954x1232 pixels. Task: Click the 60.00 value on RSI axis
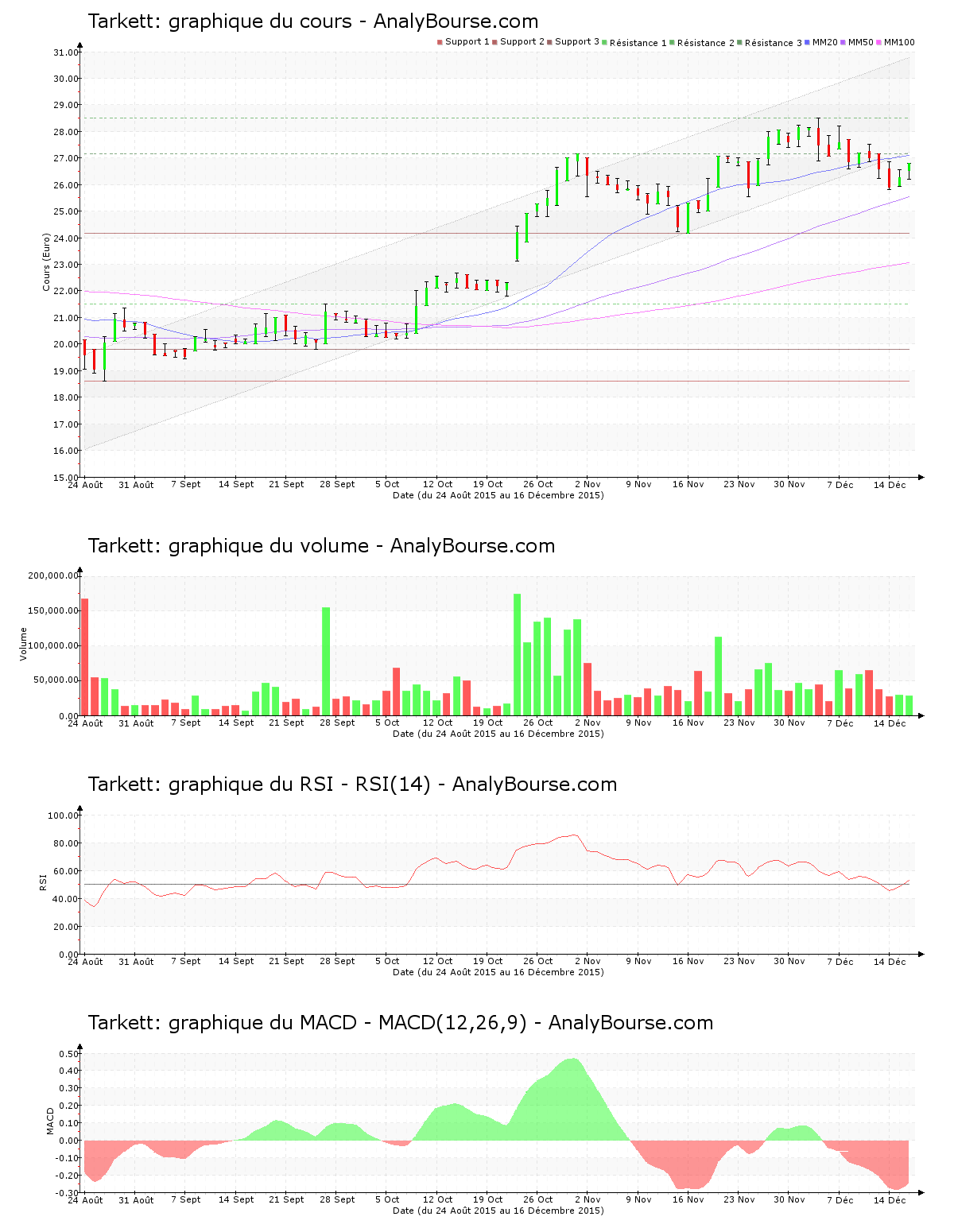click(x=65, y=871)
